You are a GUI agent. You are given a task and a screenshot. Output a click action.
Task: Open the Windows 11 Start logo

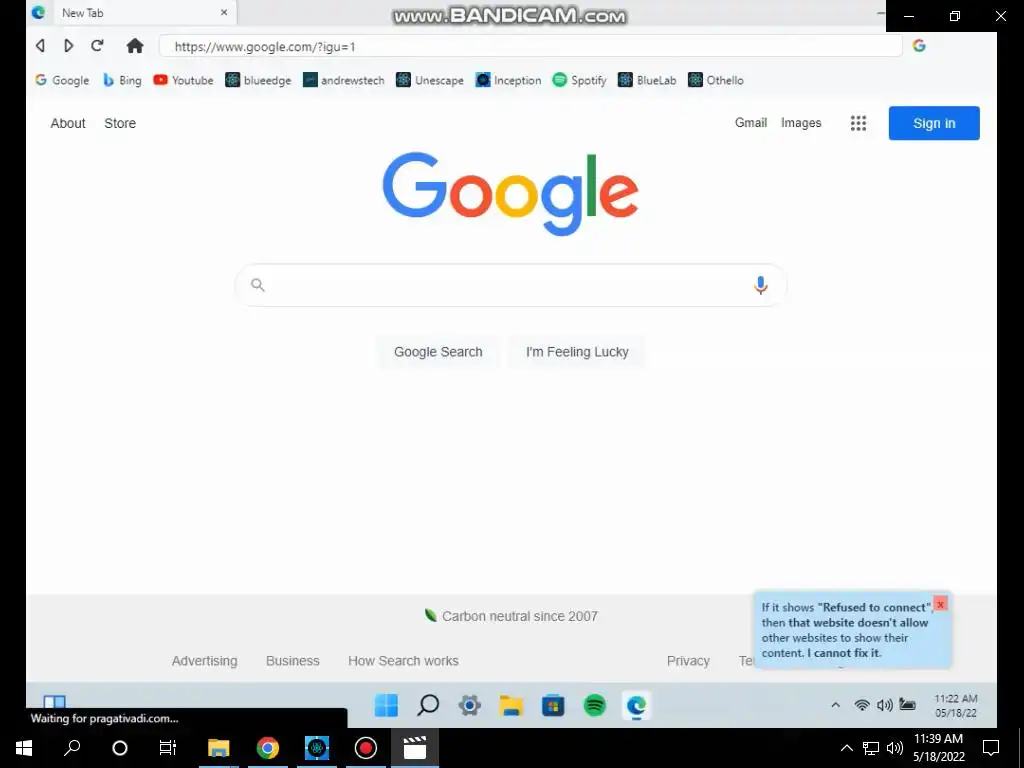click(386, 705)
